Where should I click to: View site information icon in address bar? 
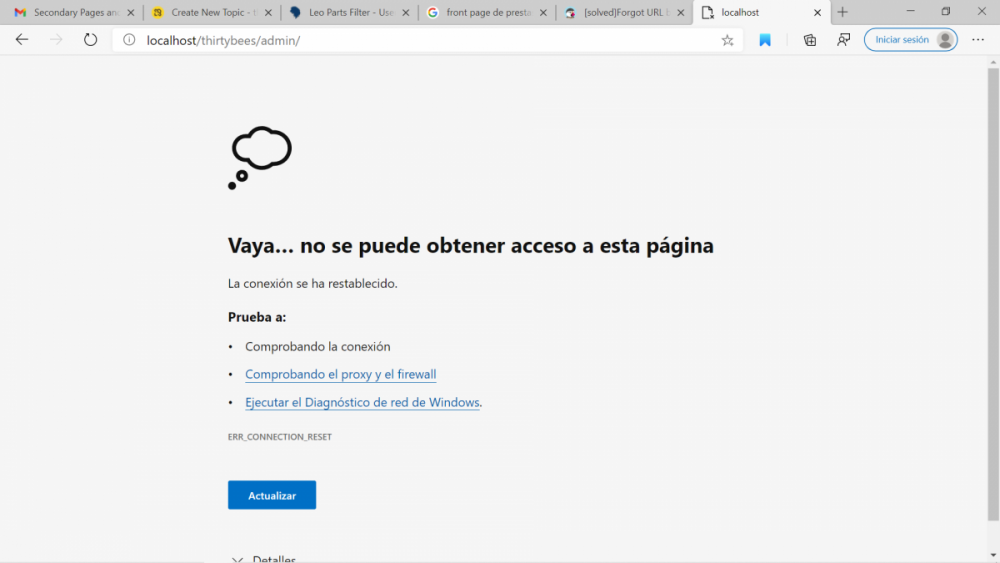tap(129, 40)
